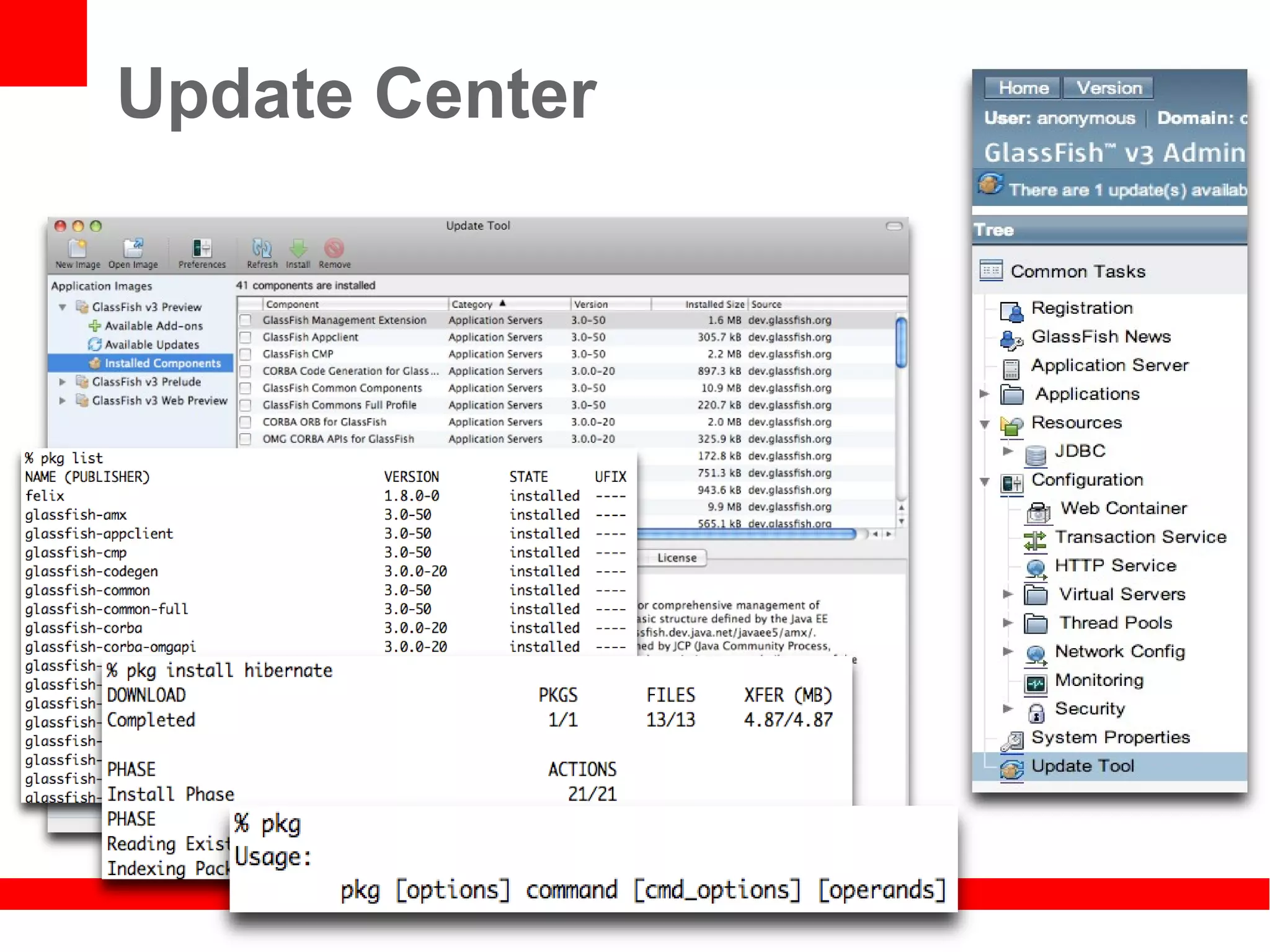Click the Network Config icon
This screenshot has width=1270, height=952.
(1035, 655)
